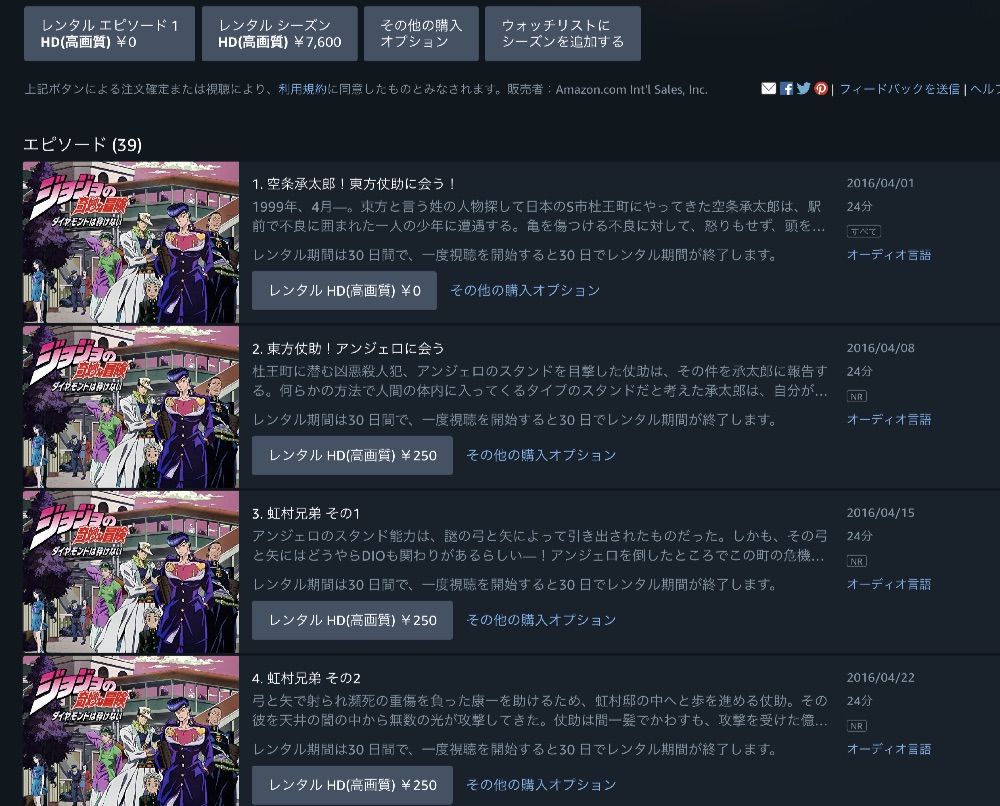Open episode 3 虹村兄弟 その1 thumbnail
Image resolution: width=1000 pixels, height=806 pixels.
coord(131,572)
